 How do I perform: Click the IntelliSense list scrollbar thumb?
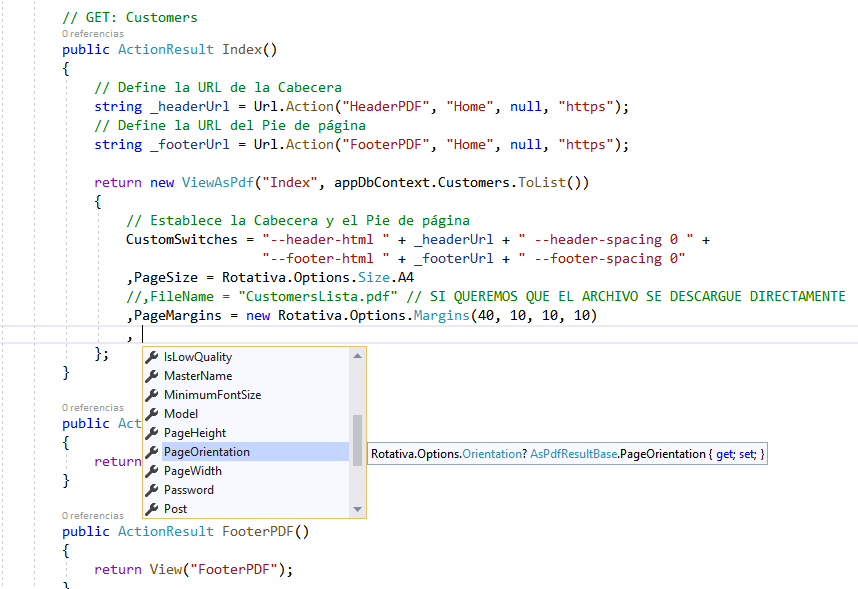pos(357,440)
